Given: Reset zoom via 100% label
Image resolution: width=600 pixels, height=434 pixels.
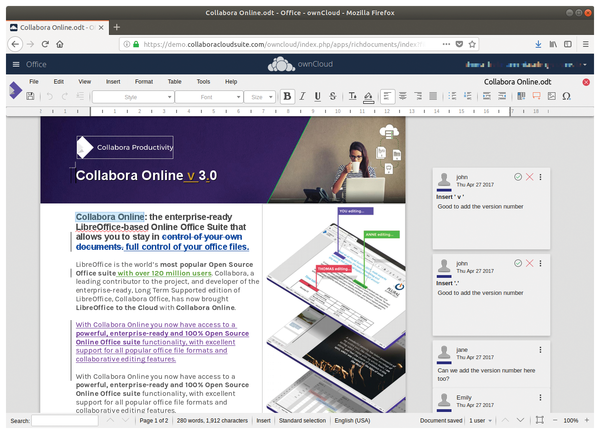Looking at the screenshot, I should pyautogui.click(x=571, y=421).
